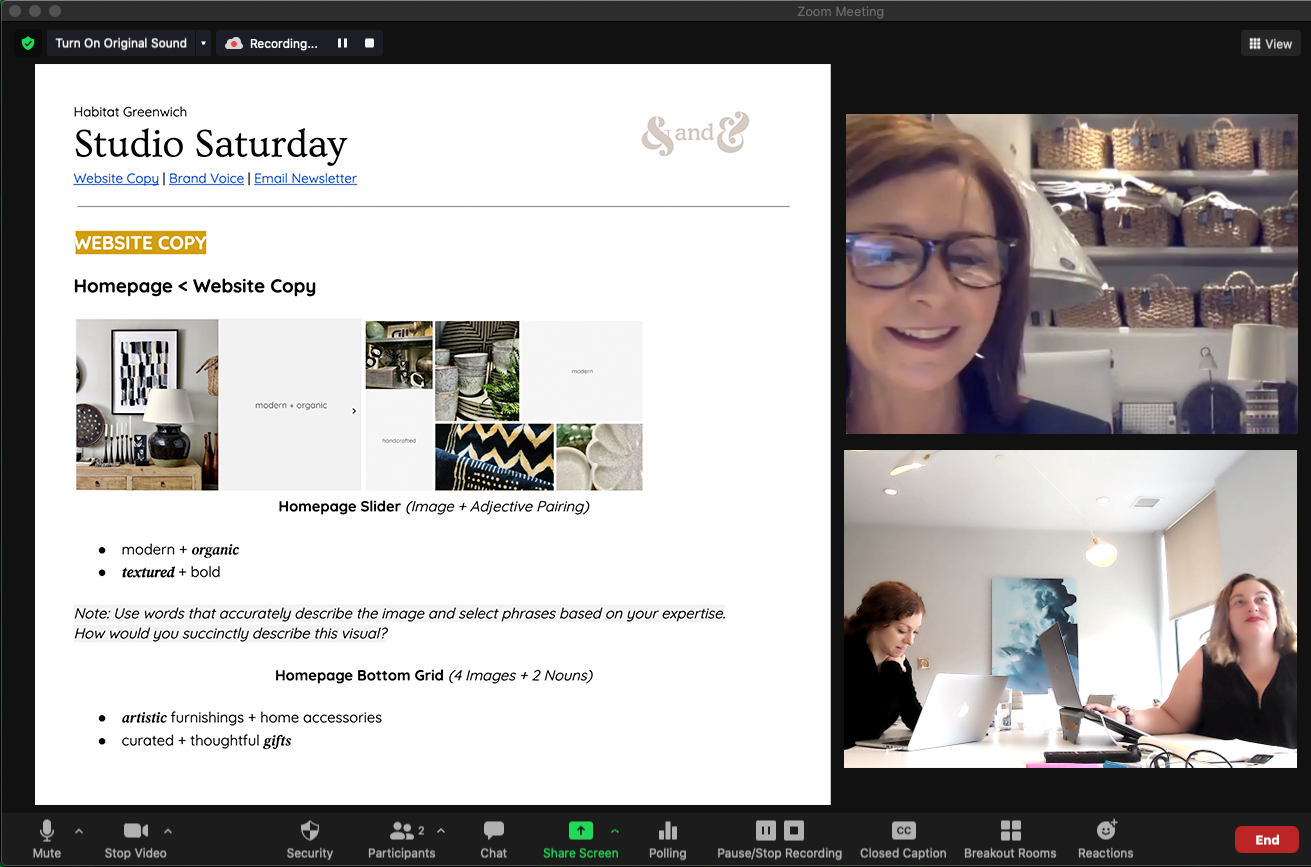Select the bottom video feed with laptops

point(1070,609)
